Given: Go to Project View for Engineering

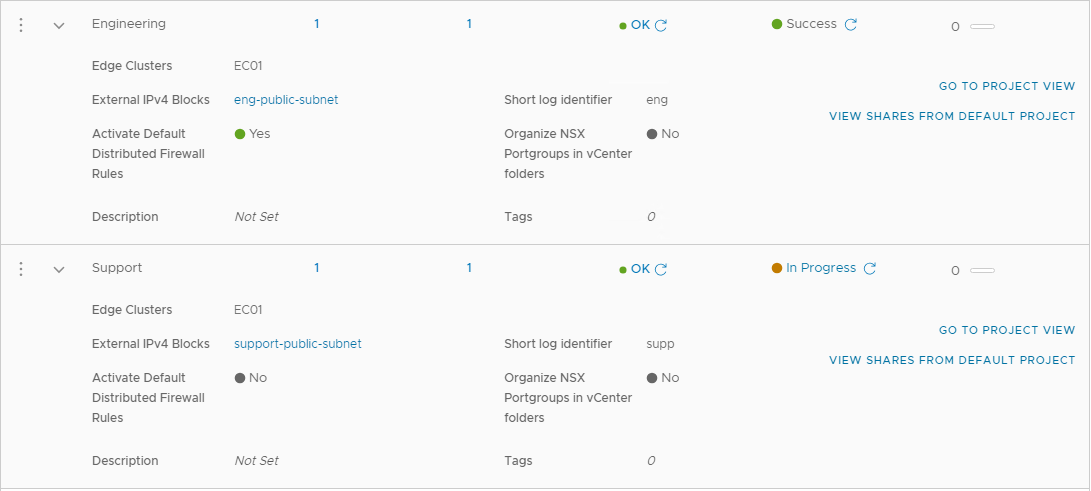Looking at the screenshot, I should click(1007, 86).
